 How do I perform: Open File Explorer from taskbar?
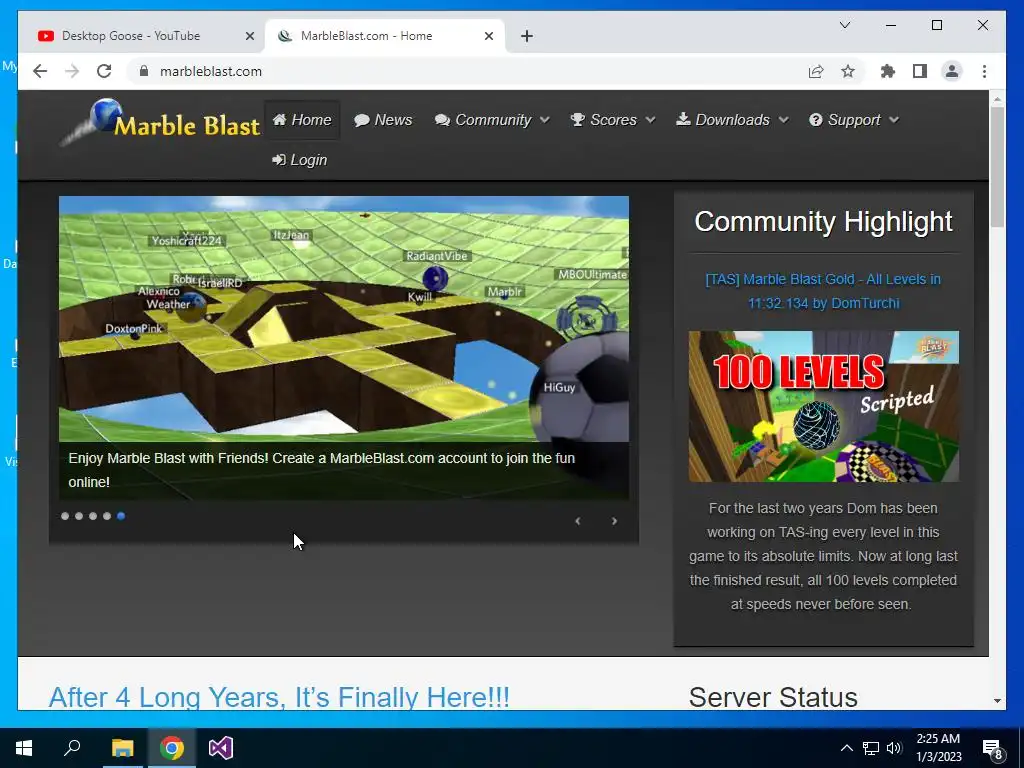pyautogui.click(x=122, y=748)
